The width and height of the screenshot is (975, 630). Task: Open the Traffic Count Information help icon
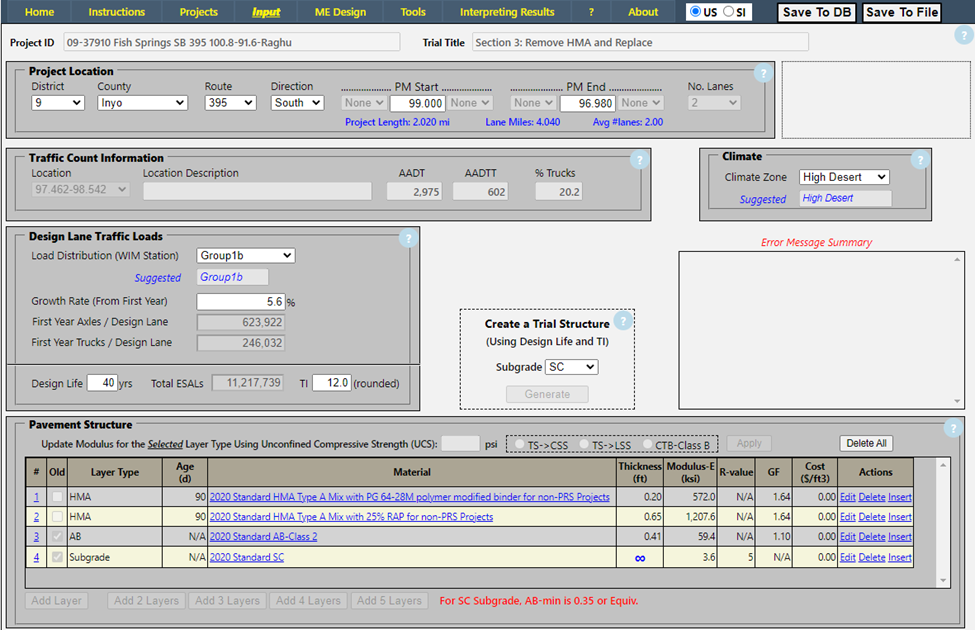637,160
